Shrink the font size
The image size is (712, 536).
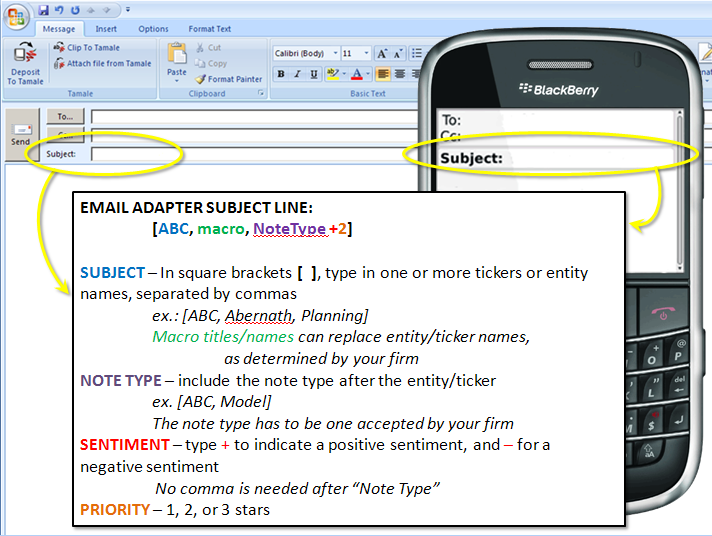click(x=398, y=54)
